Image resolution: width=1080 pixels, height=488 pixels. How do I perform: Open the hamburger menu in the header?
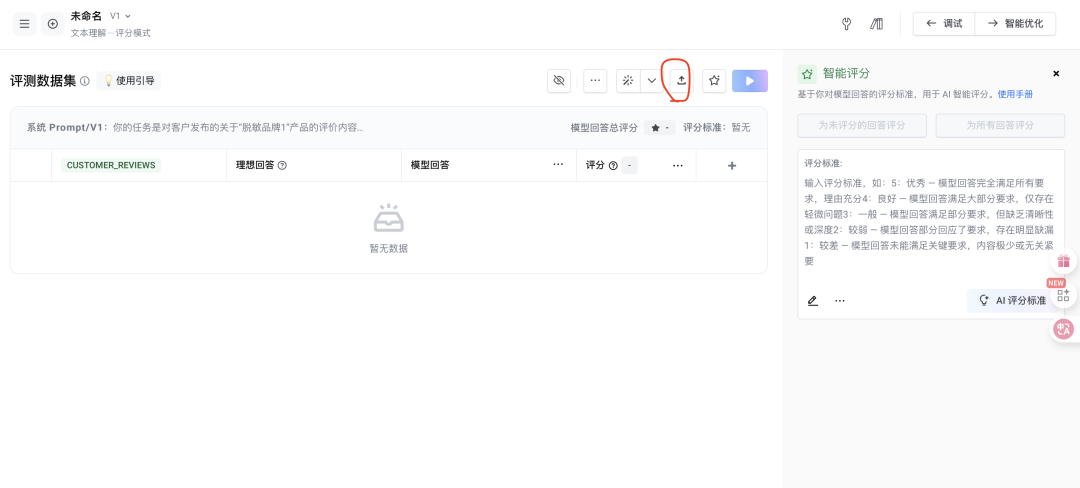(x=24, y=24)
